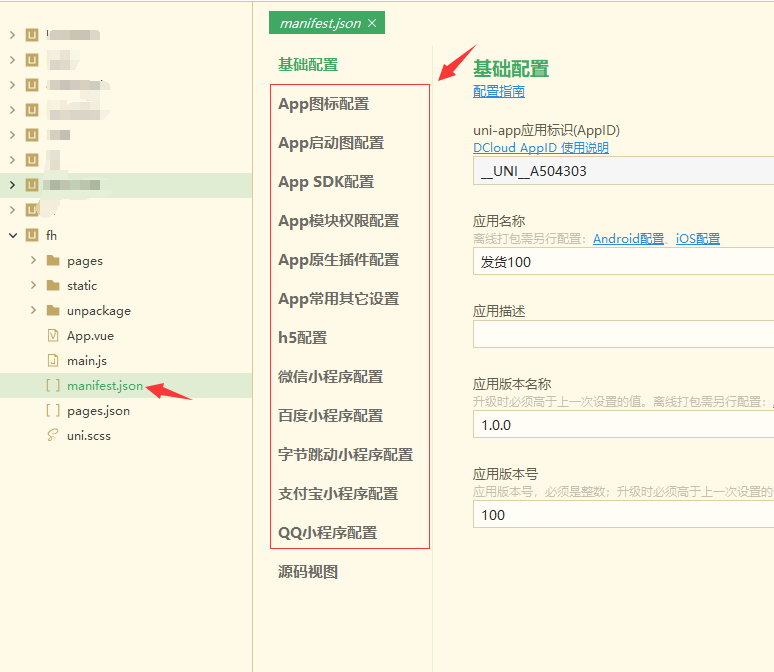Image resolution: width=774 pixels, height=672 pixels.
Task: Click the uni.scss file icon
Action: (53, 435)
